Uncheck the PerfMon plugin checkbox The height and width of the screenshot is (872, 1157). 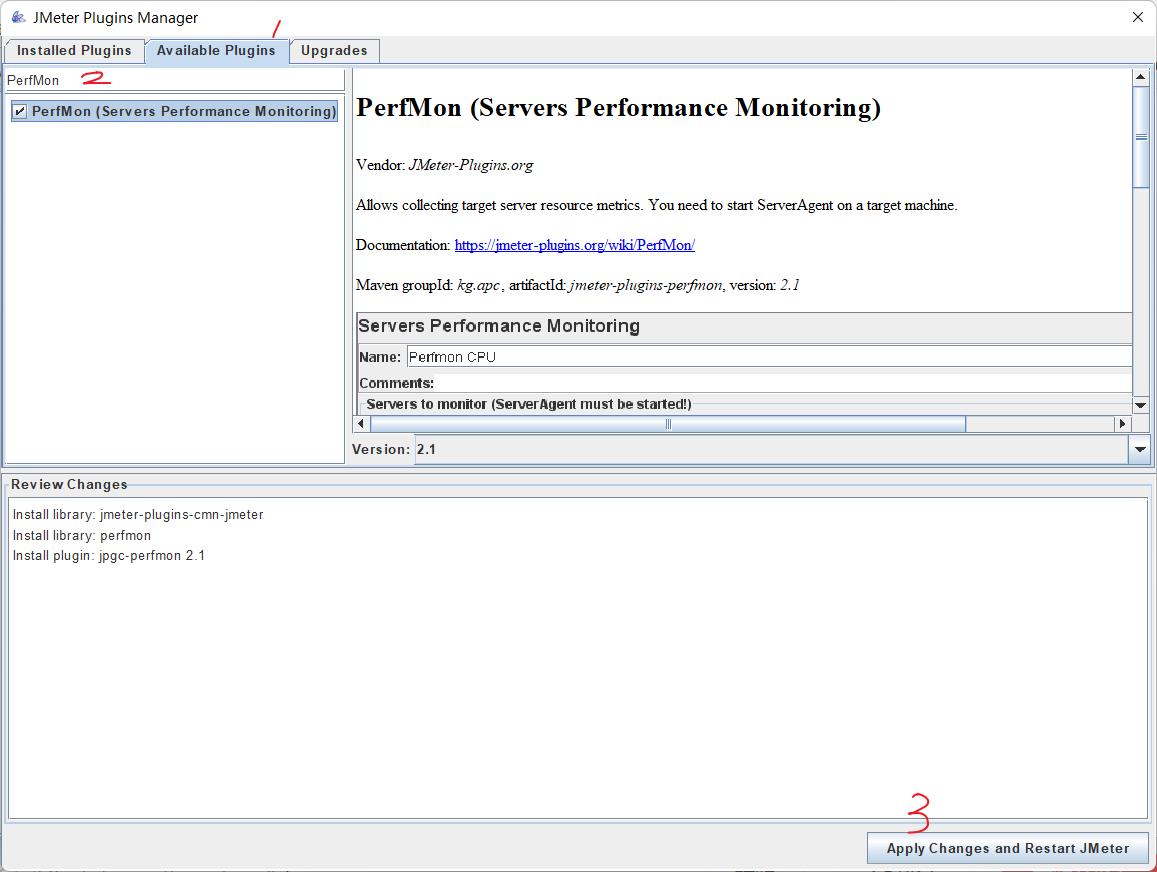coord(20,112)
